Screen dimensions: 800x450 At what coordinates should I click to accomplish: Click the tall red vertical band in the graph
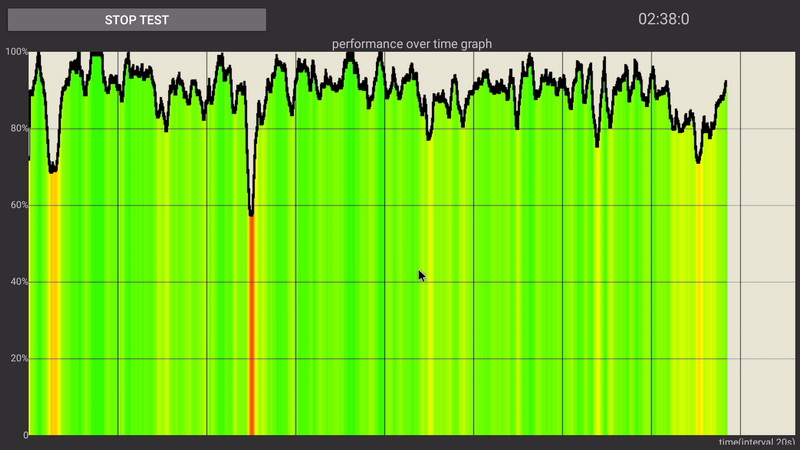point(251,330)
